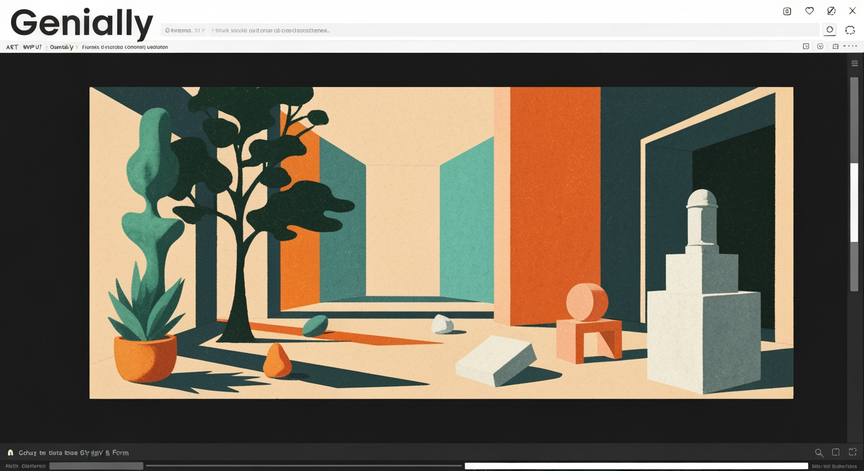Screen dimensions: 864x471
Task: Click the small clock-circle icon in breadcrumb row
Action: [820, 47]
